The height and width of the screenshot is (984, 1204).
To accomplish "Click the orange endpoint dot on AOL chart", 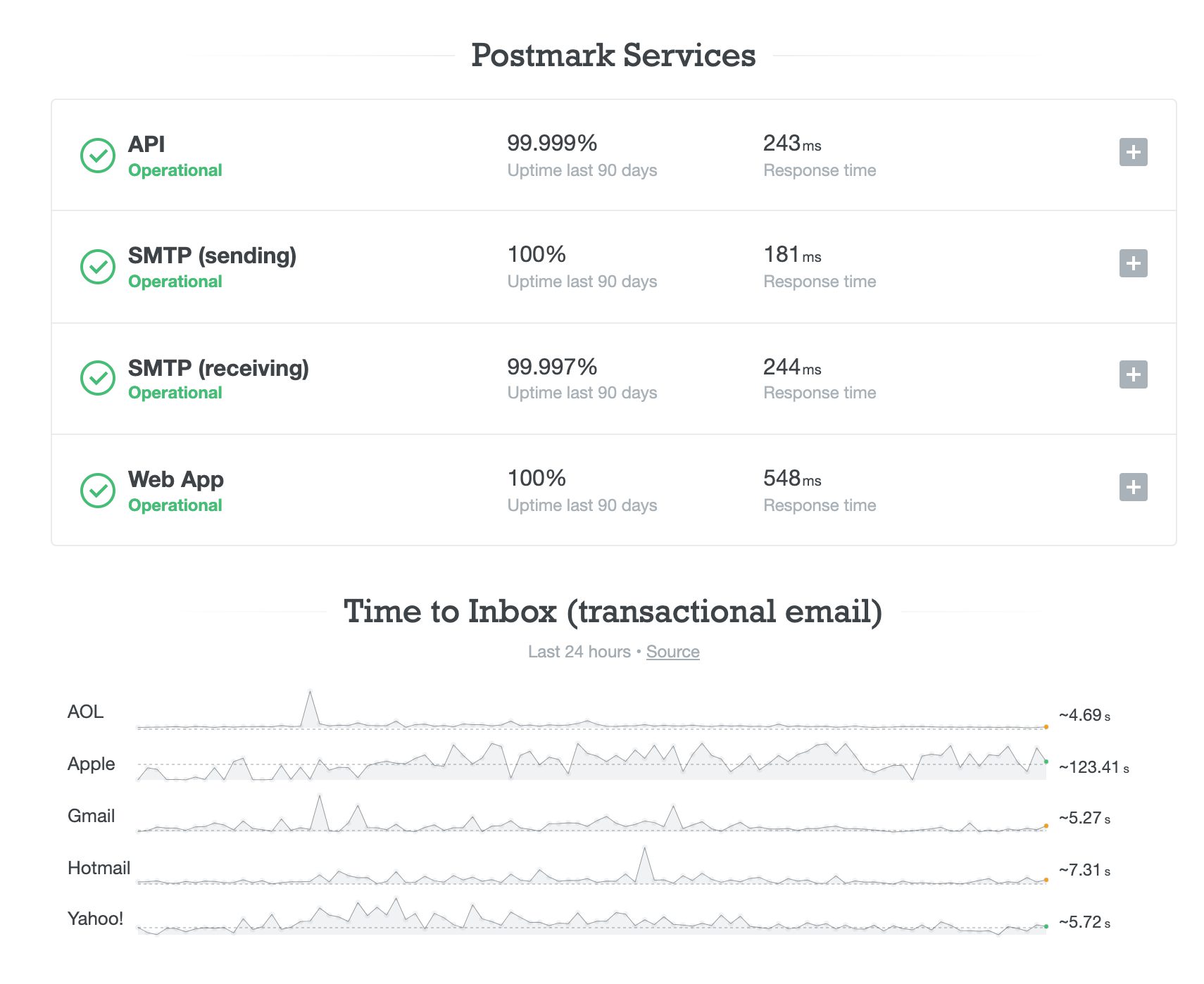I will click(x=1046, y=727).
